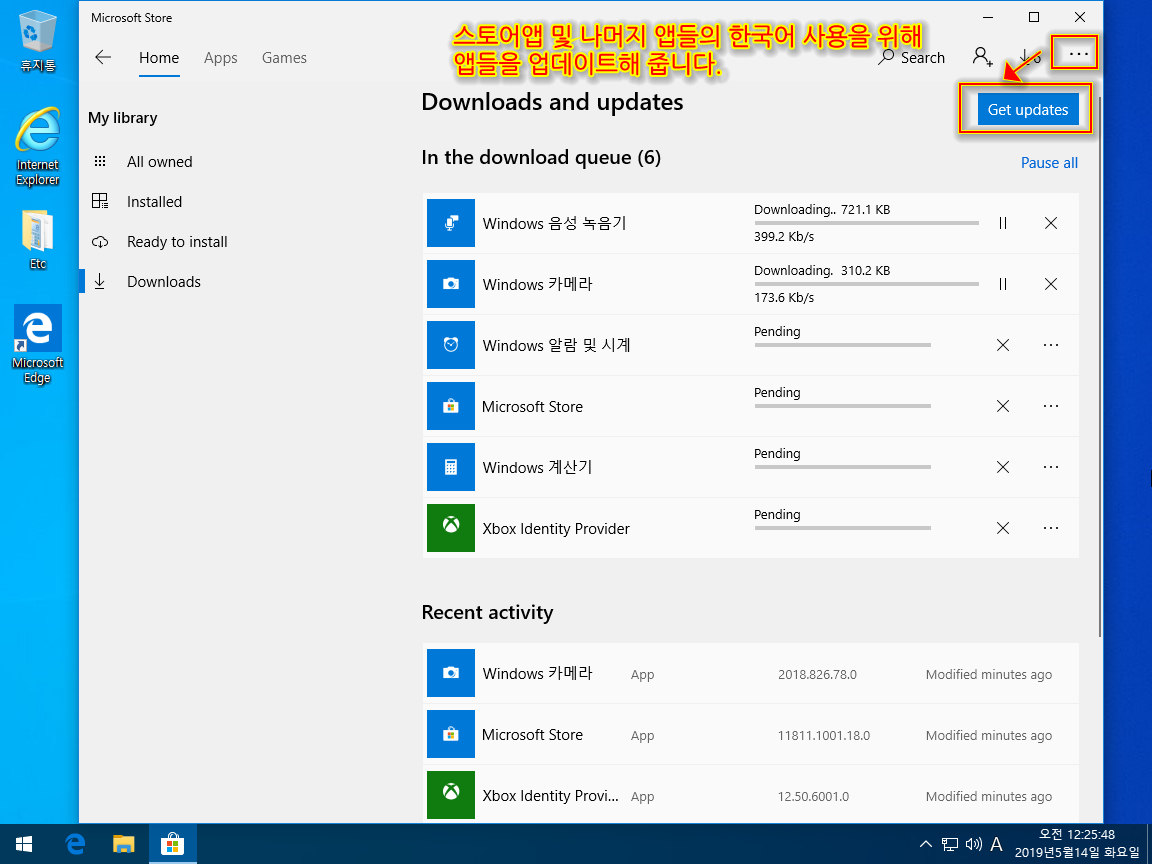Click the Microsoft Store row in download queue

tap(751, 406)
